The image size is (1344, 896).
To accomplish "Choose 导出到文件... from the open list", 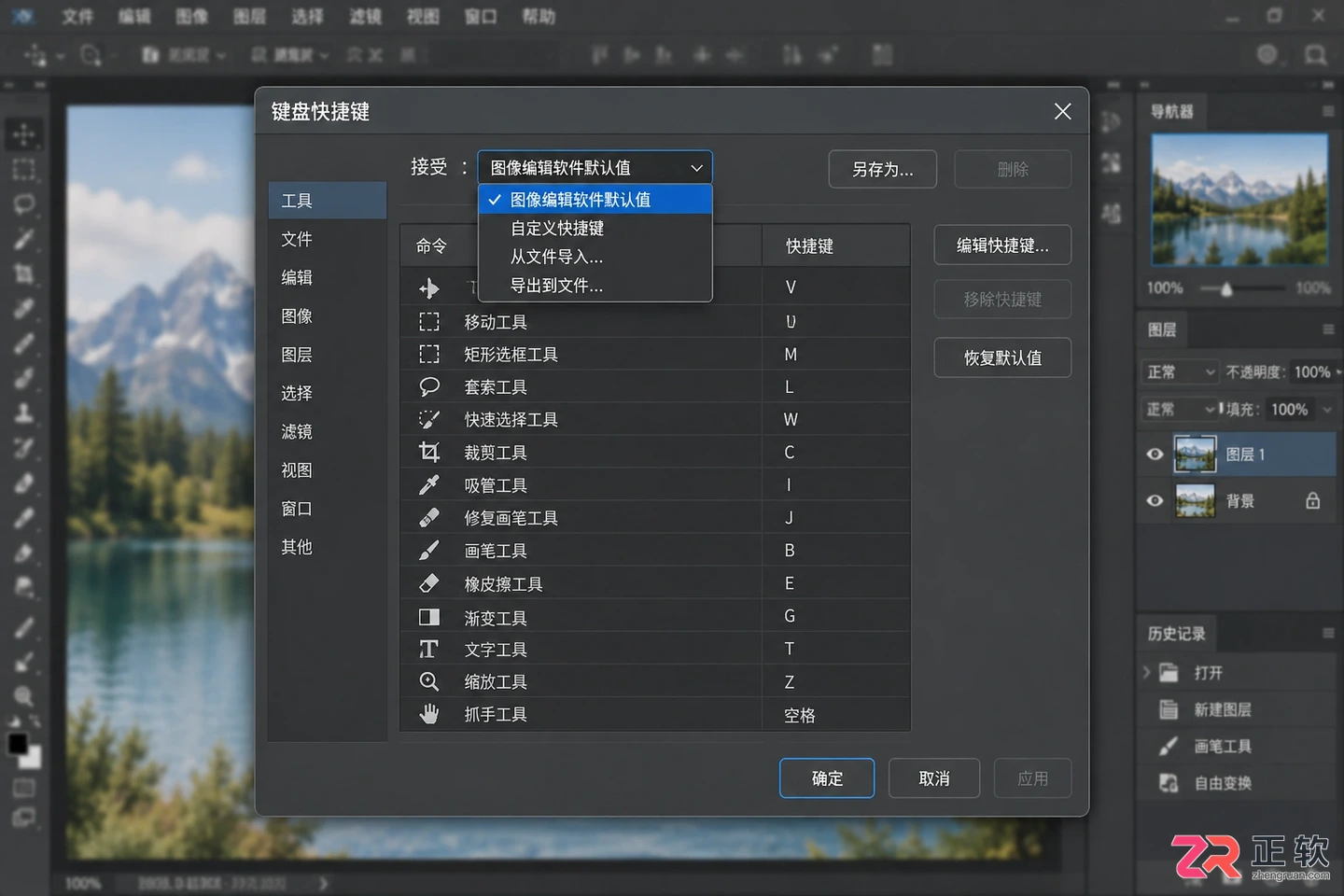I will [595, 286].
